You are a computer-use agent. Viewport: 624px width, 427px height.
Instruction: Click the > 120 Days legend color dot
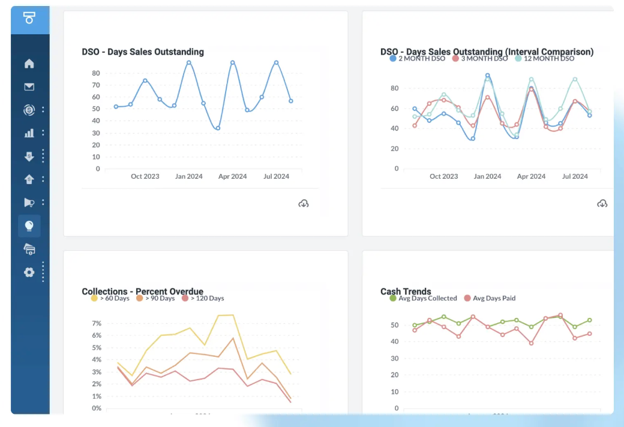(x=186, y=298)
